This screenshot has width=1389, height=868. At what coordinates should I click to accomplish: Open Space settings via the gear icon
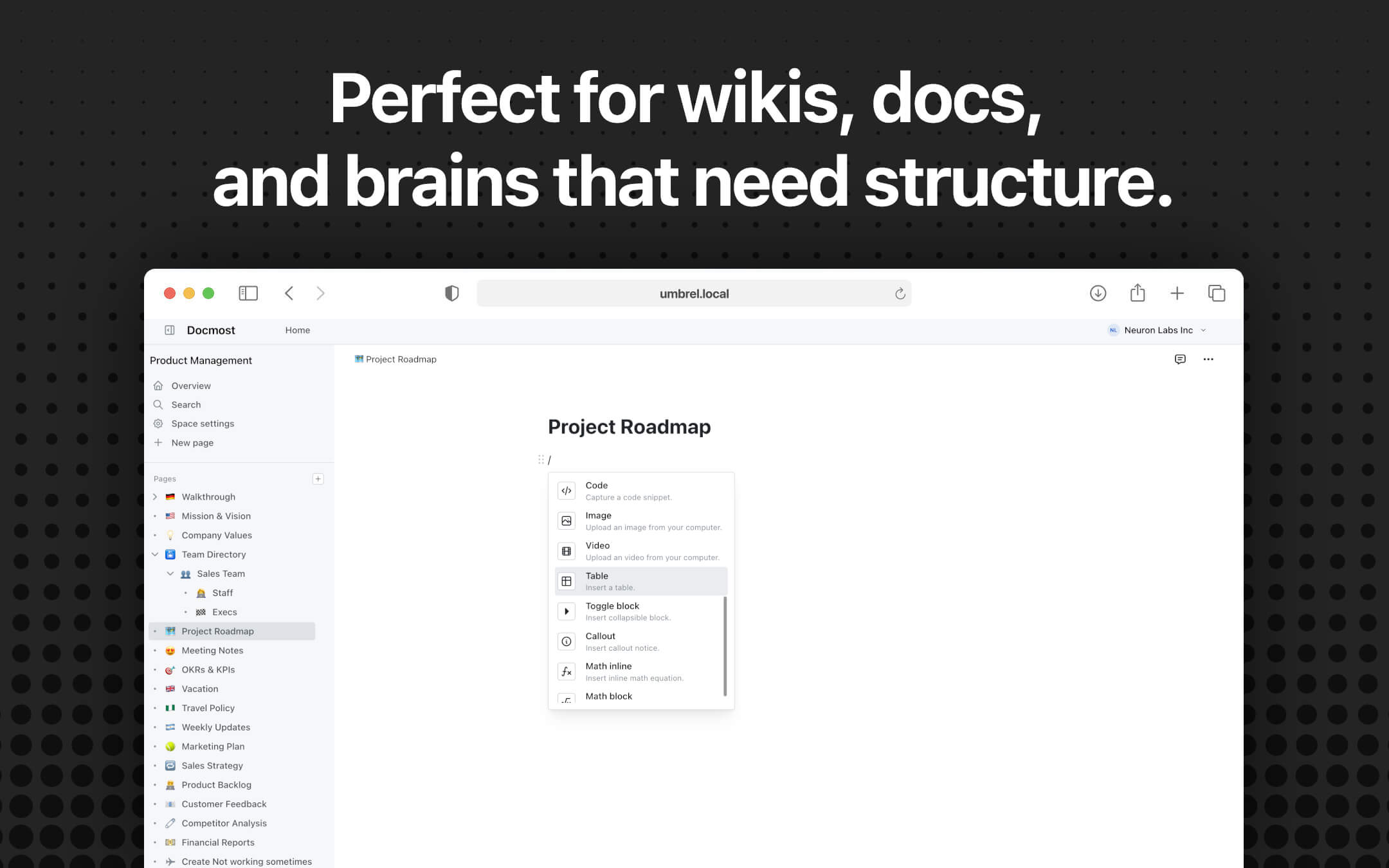159,423
